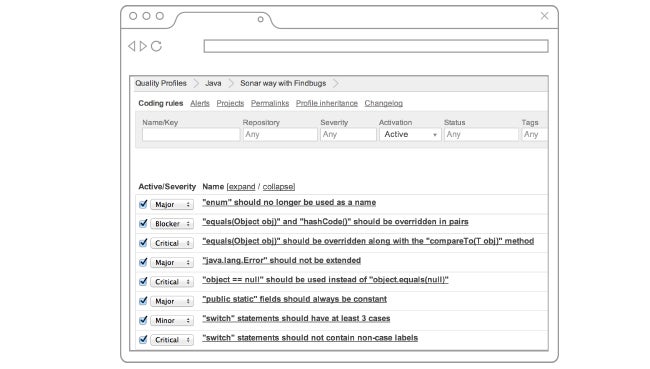Open Major severity dropdown for java.lang.Error rule
The image size is (650, 369).
point(172,262)
